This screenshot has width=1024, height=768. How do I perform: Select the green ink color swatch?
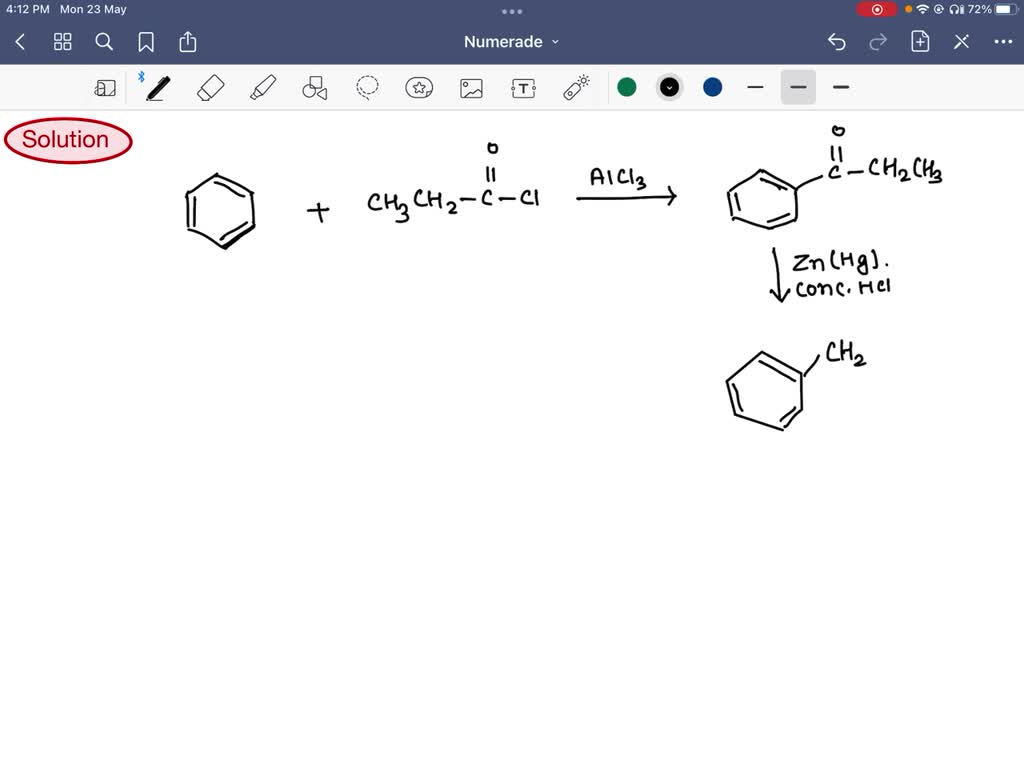tap(627, 87)
